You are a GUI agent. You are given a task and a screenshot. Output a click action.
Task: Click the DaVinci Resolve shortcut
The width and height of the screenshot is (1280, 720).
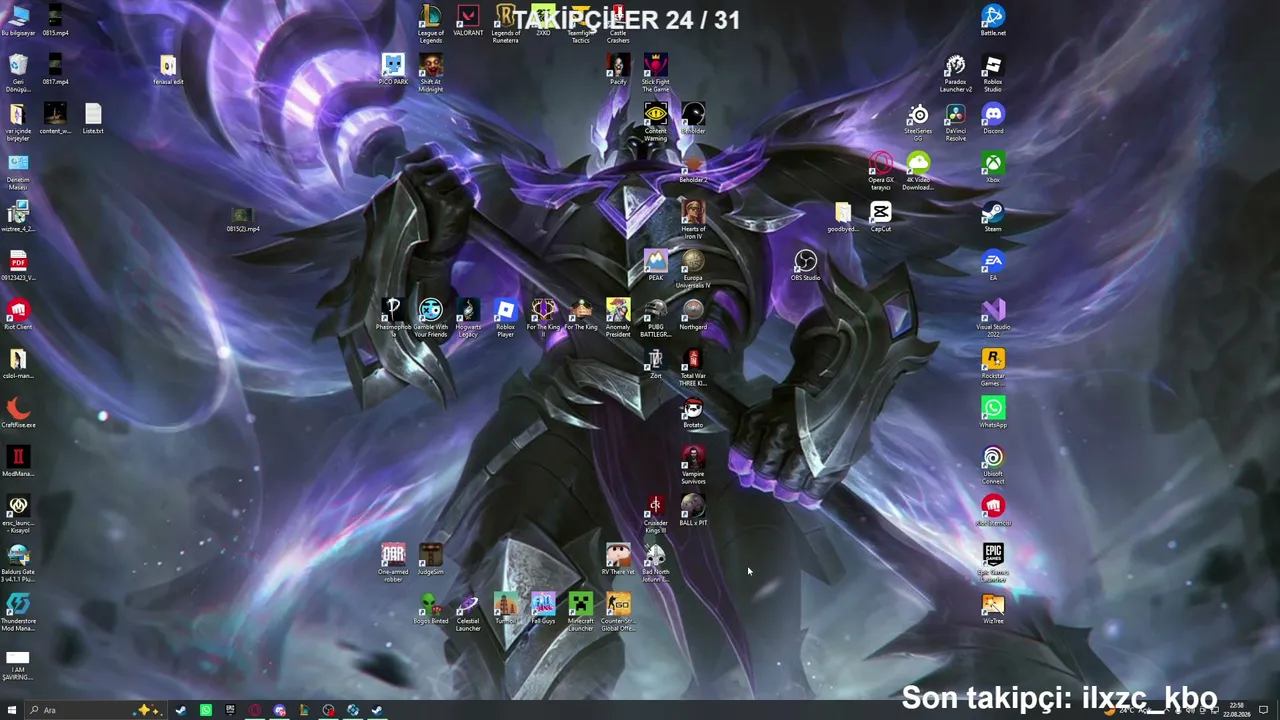pos(956,122)
